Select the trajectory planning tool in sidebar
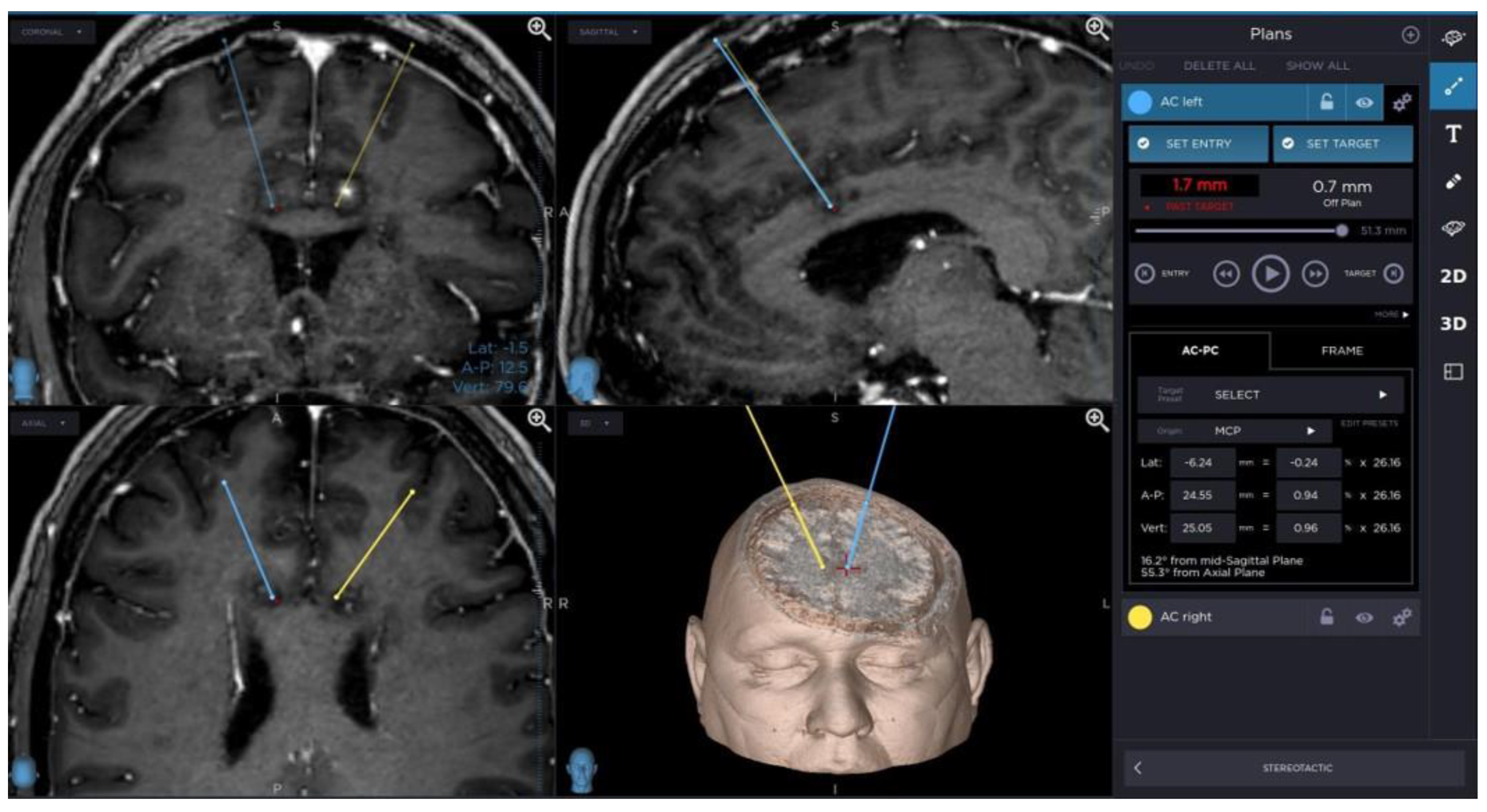This screenshot has height=812, width=1487. (1453, 86)
